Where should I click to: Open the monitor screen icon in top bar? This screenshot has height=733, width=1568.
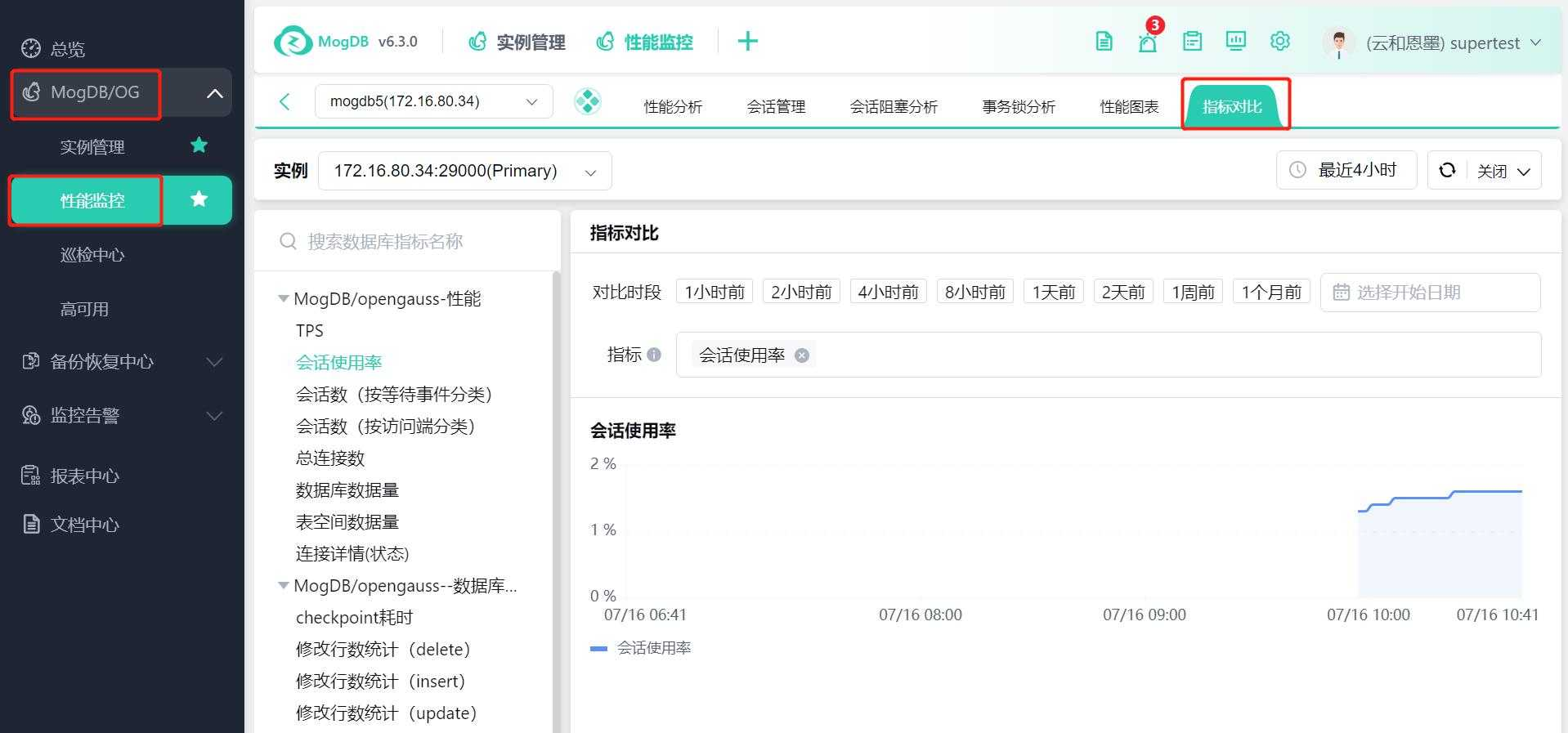1236,41
